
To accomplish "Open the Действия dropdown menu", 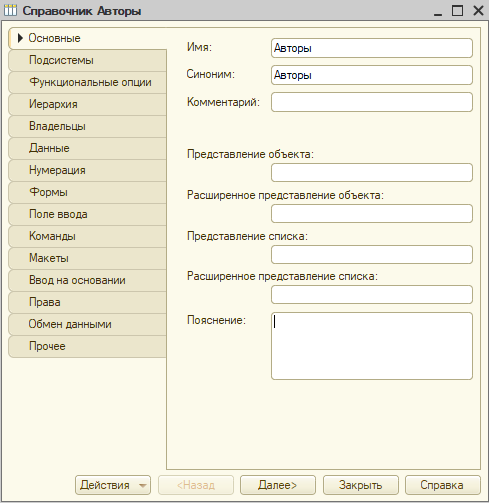I will [113, 485].
